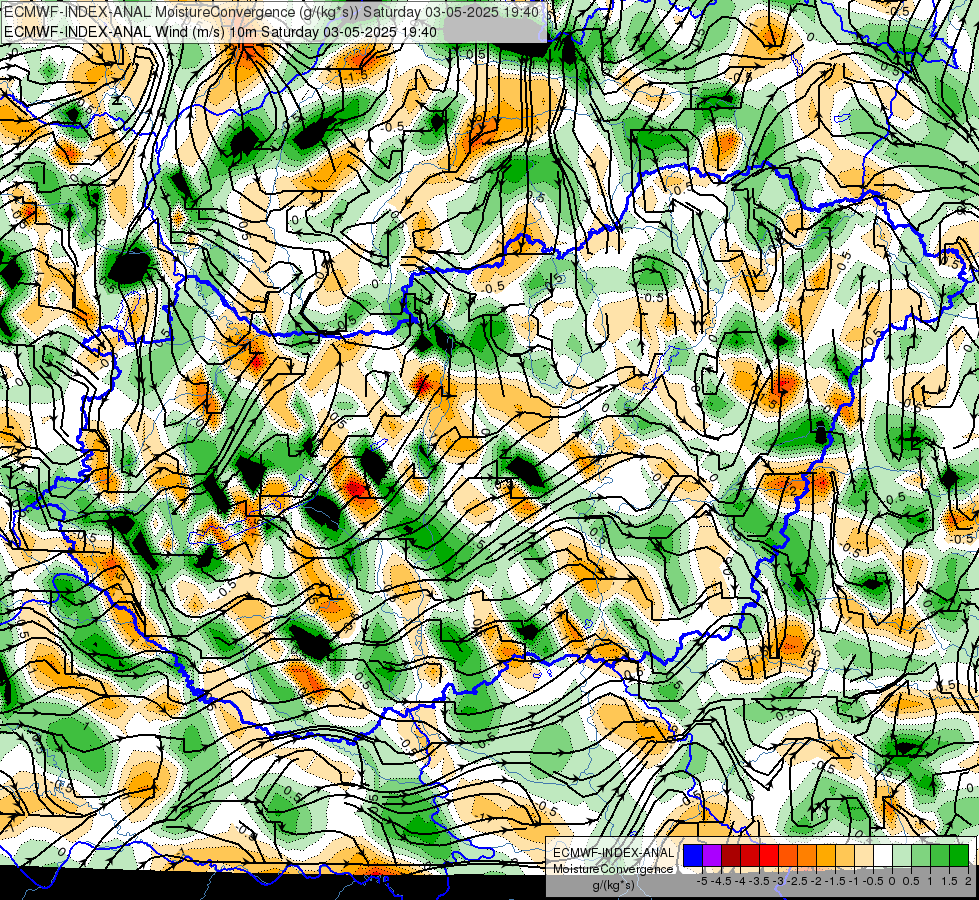Screen dimensions: 979x900
Task: Click the 1 tick label on legend scale
Action: (x=930, y=881)
